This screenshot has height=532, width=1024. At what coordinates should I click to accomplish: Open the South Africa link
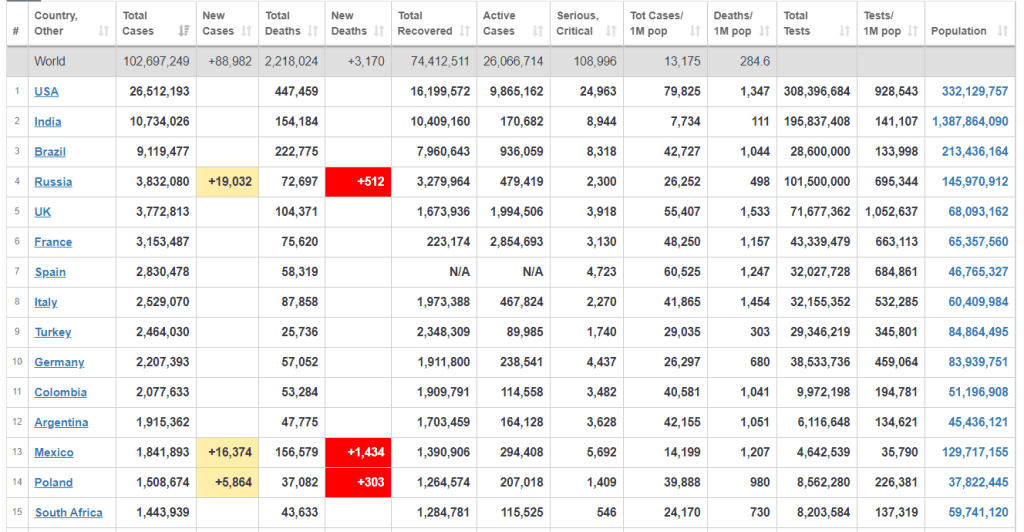pyautogui.click(x=68, y=513)
